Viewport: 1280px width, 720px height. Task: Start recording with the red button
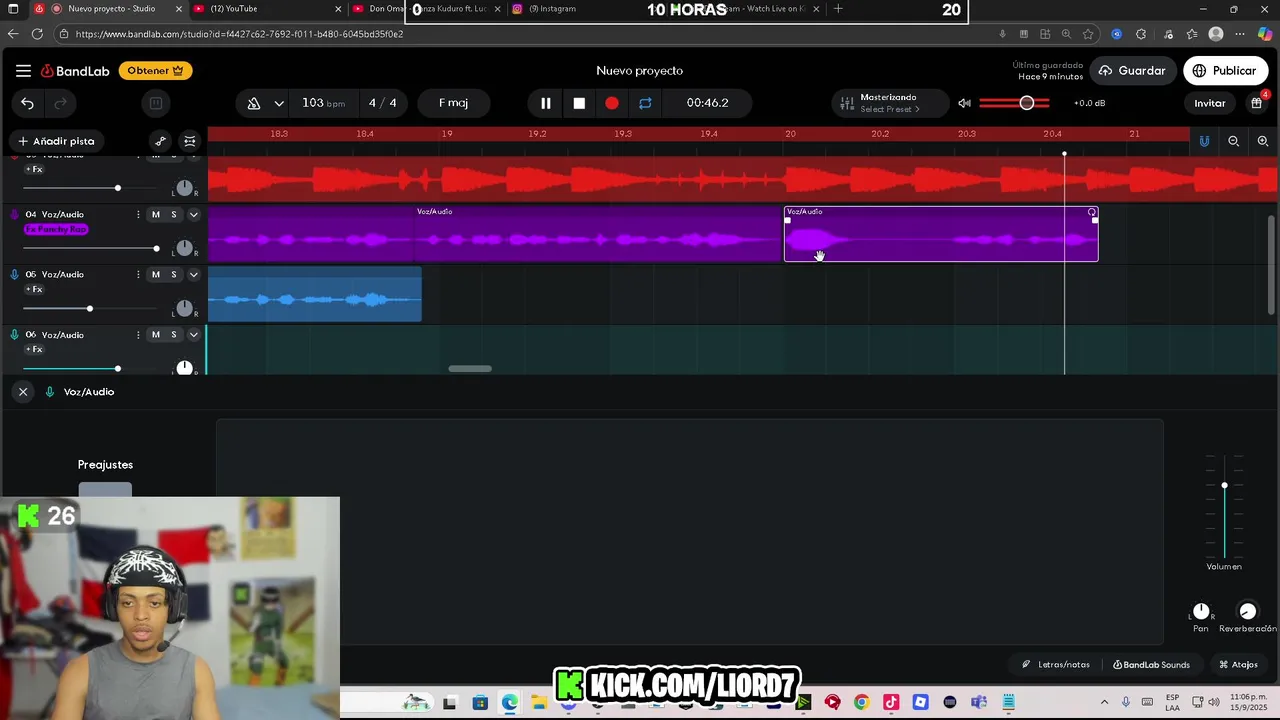pos(612,103)
